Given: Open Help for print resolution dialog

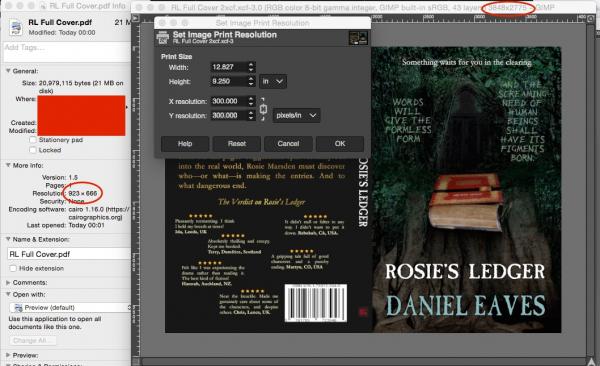Looking at the screenshot, I should 185,144.
